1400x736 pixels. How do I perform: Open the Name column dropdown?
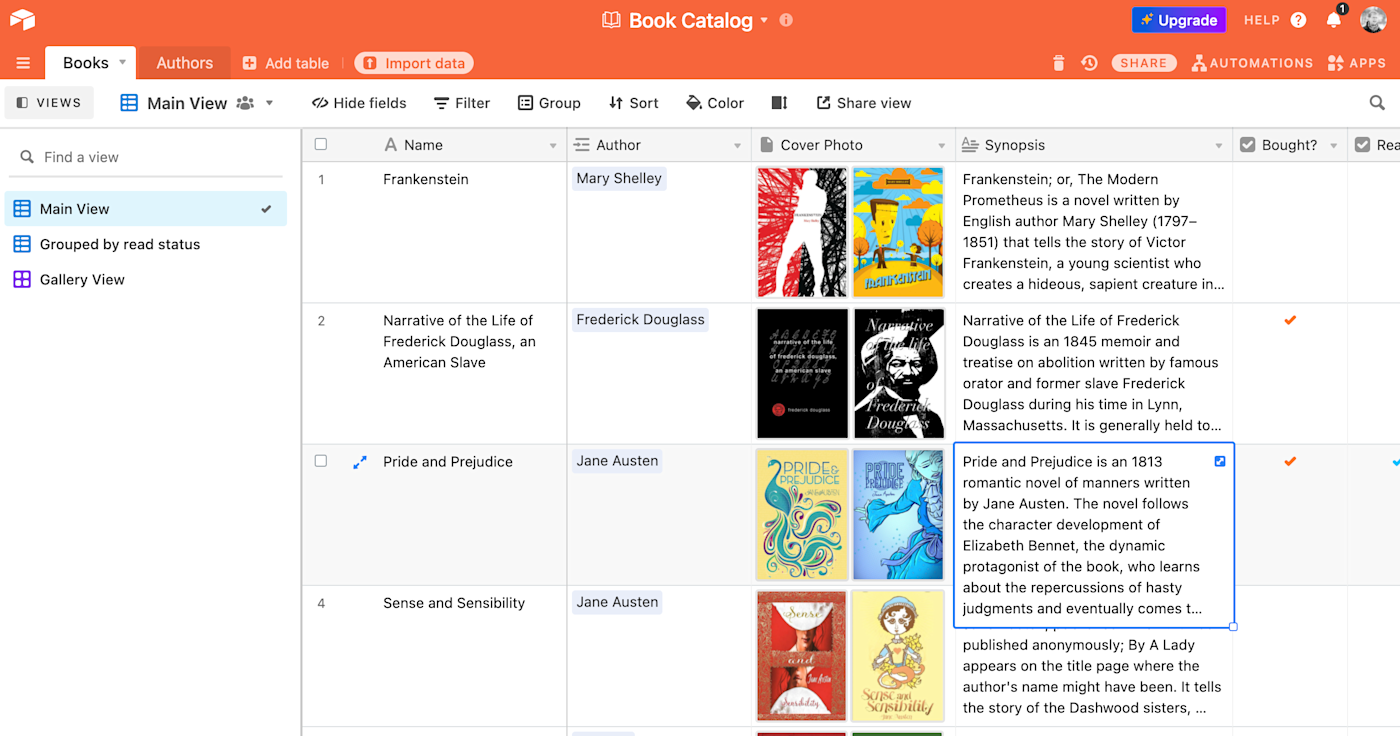[553, 146]
